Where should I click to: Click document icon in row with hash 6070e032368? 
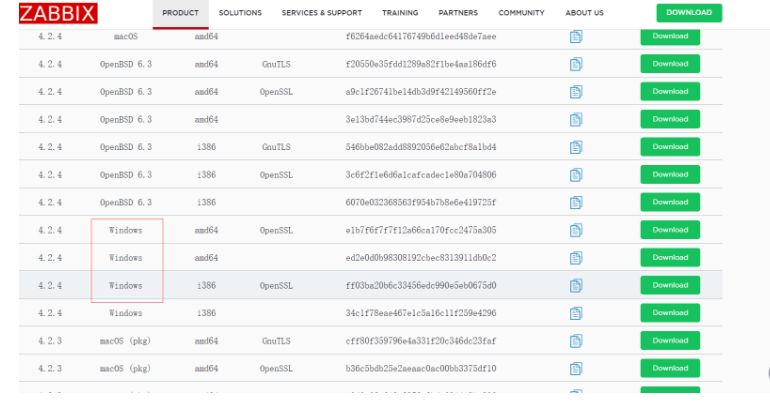pos(576,202)
